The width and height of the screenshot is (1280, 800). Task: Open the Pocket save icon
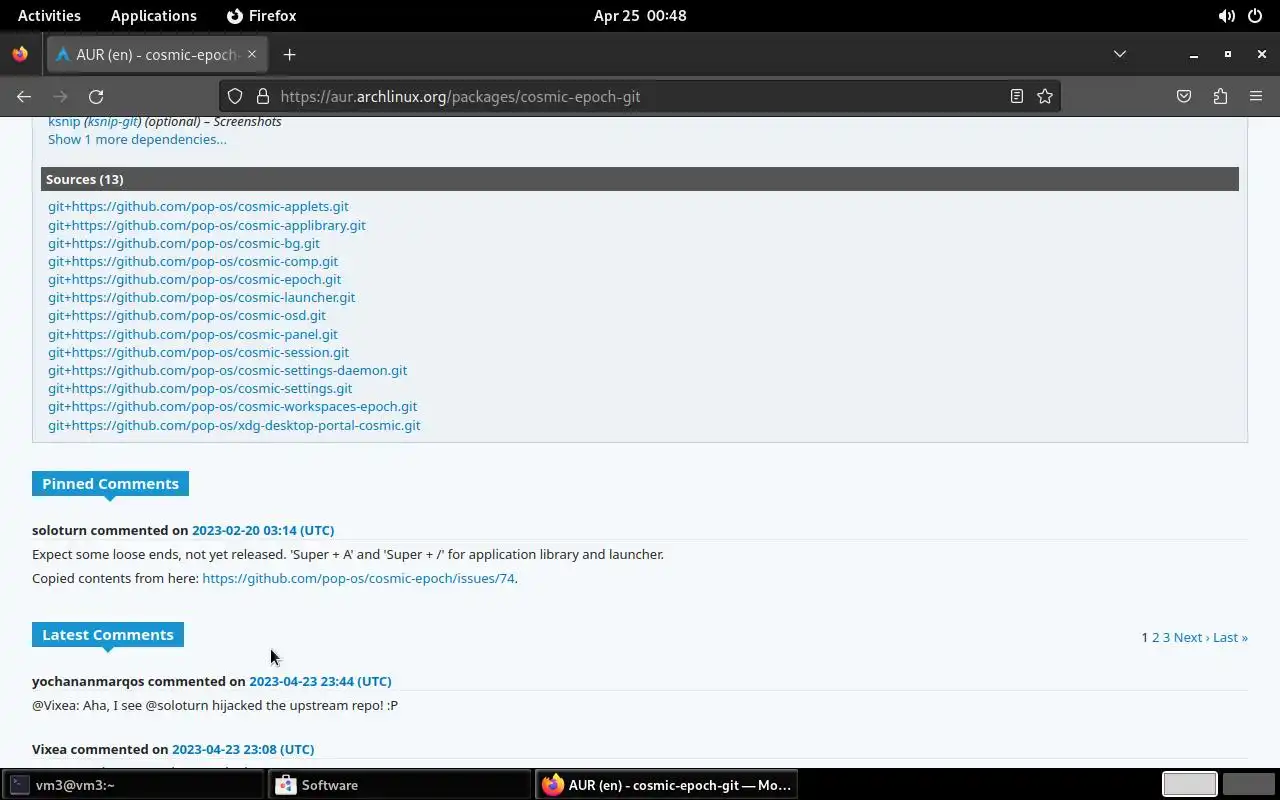click(x=1184, y=96)
